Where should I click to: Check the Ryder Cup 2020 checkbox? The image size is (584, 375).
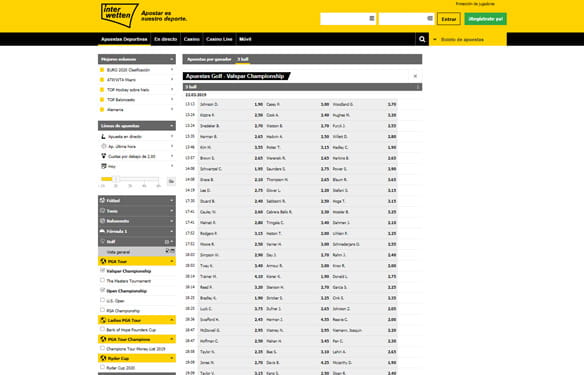tap(102, 367)
